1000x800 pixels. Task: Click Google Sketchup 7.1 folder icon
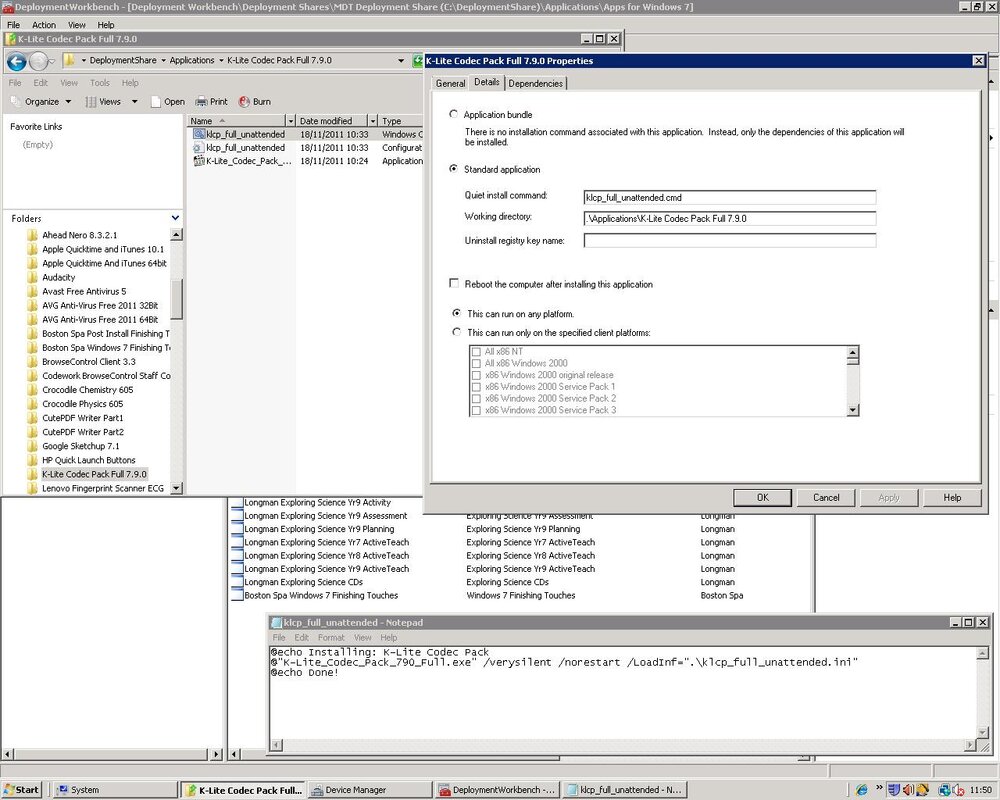click(33, 446)
